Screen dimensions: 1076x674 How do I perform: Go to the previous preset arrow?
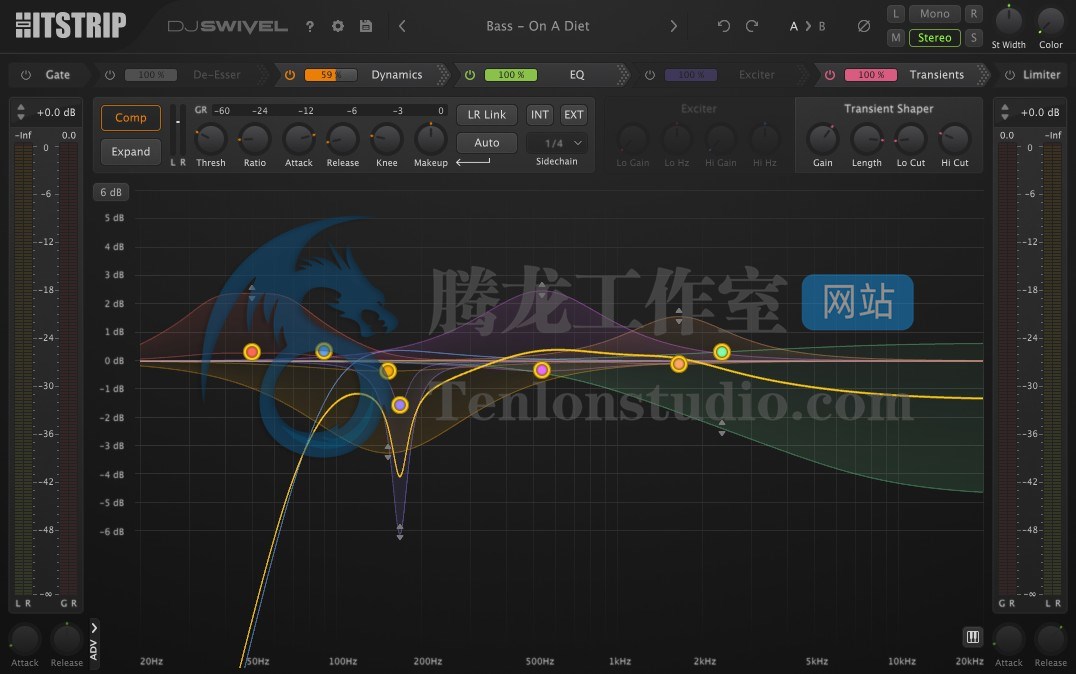[402, 27]
